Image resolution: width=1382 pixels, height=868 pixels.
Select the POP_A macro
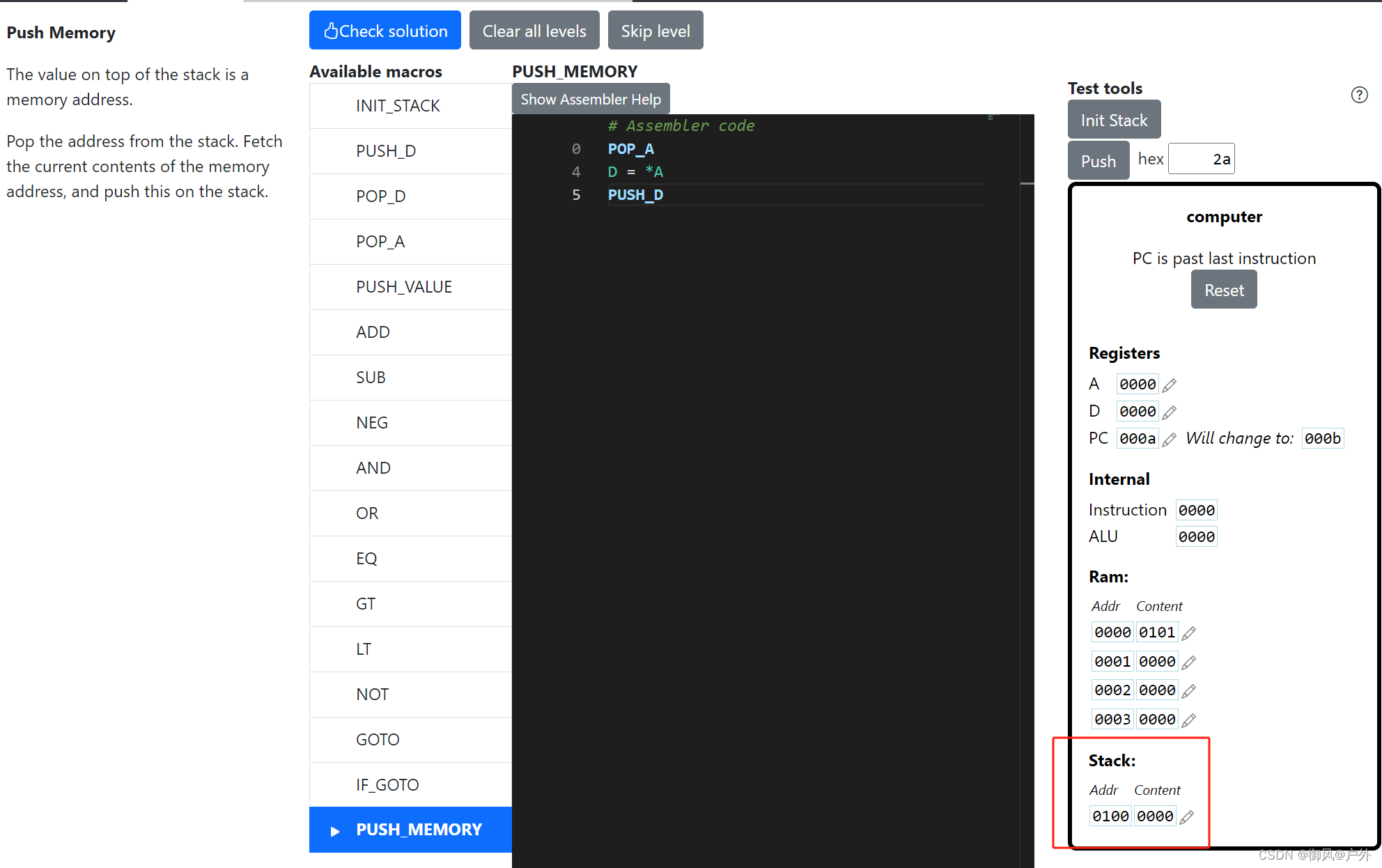pyautogui.click(x=410, y=242)
